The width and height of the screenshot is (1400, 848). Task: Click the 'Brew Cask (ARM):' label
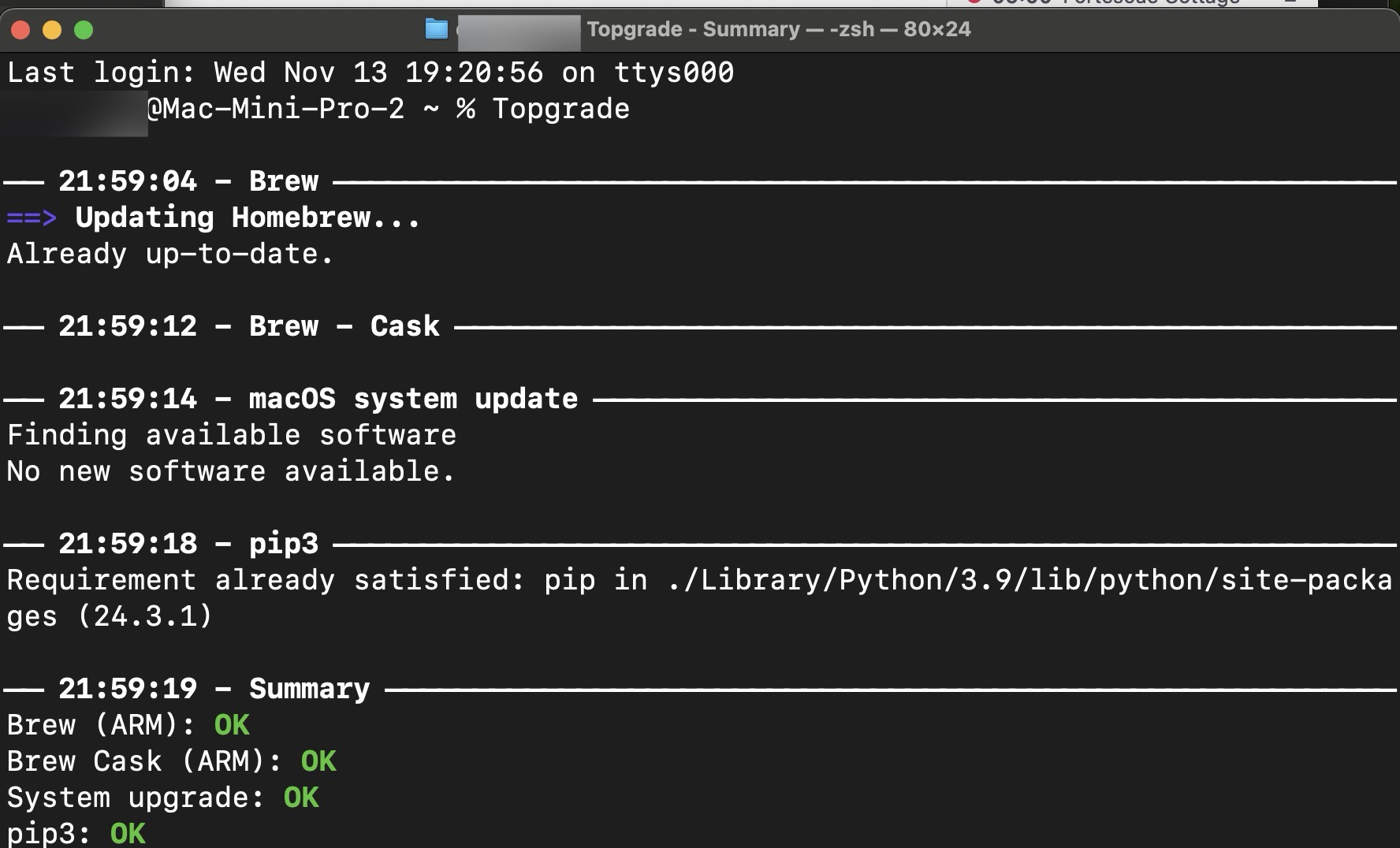145,761
